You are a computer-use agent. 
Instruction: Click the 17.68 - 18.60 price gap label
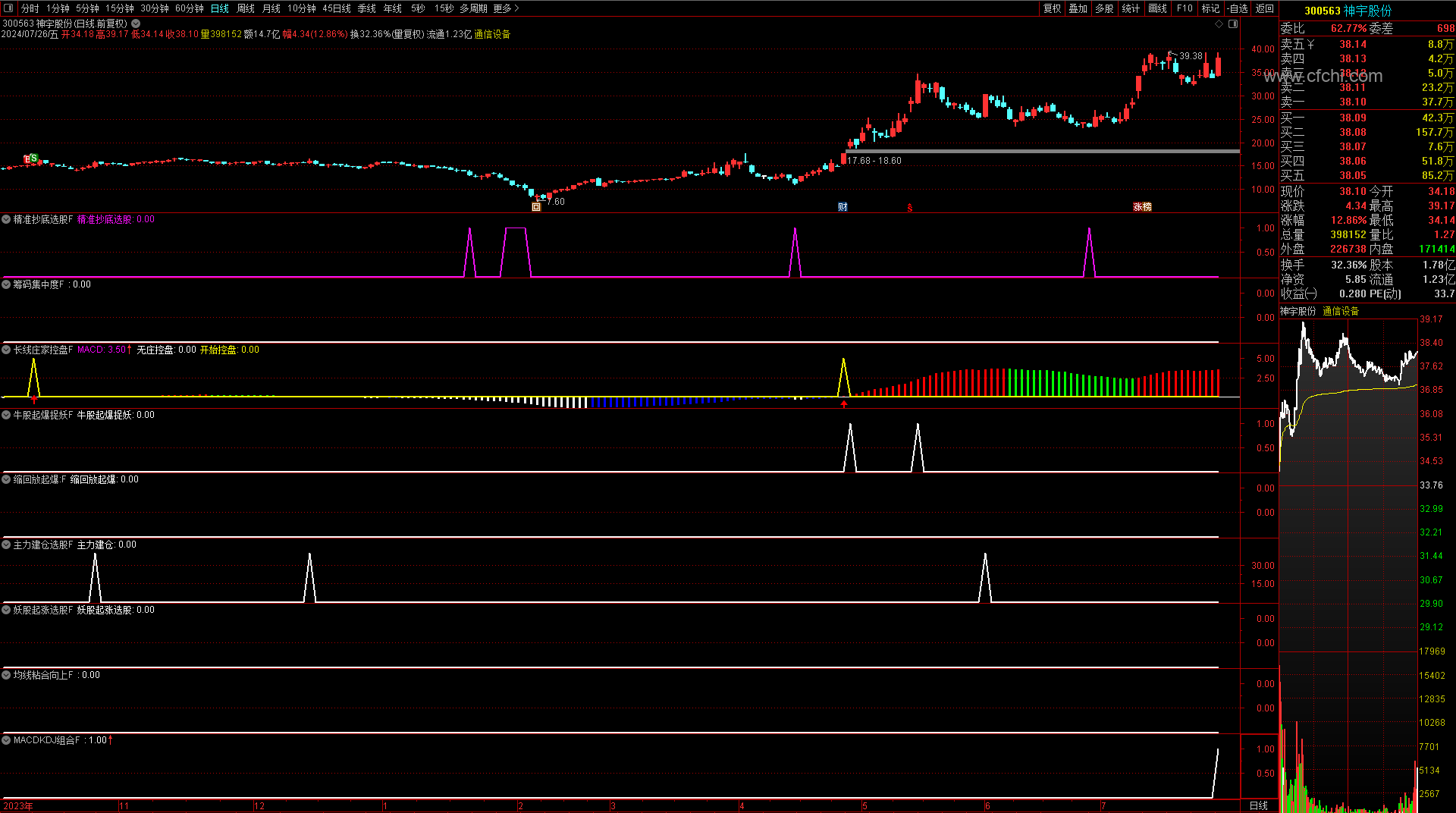[874, 161]
